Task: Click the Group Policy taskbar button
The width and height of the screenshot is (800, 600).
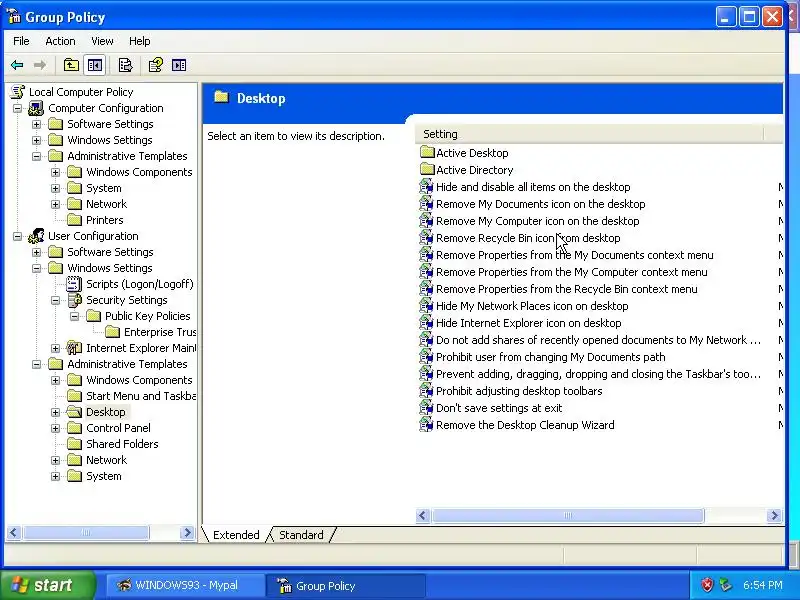Action: (345, 585)
